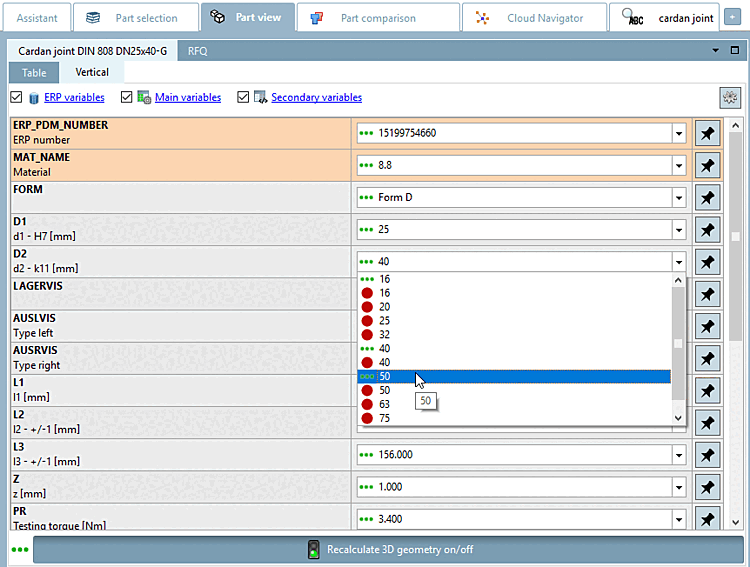Maximize the Cardan joint panel
The height and width of the screenshot is (567, 750).
735,50
